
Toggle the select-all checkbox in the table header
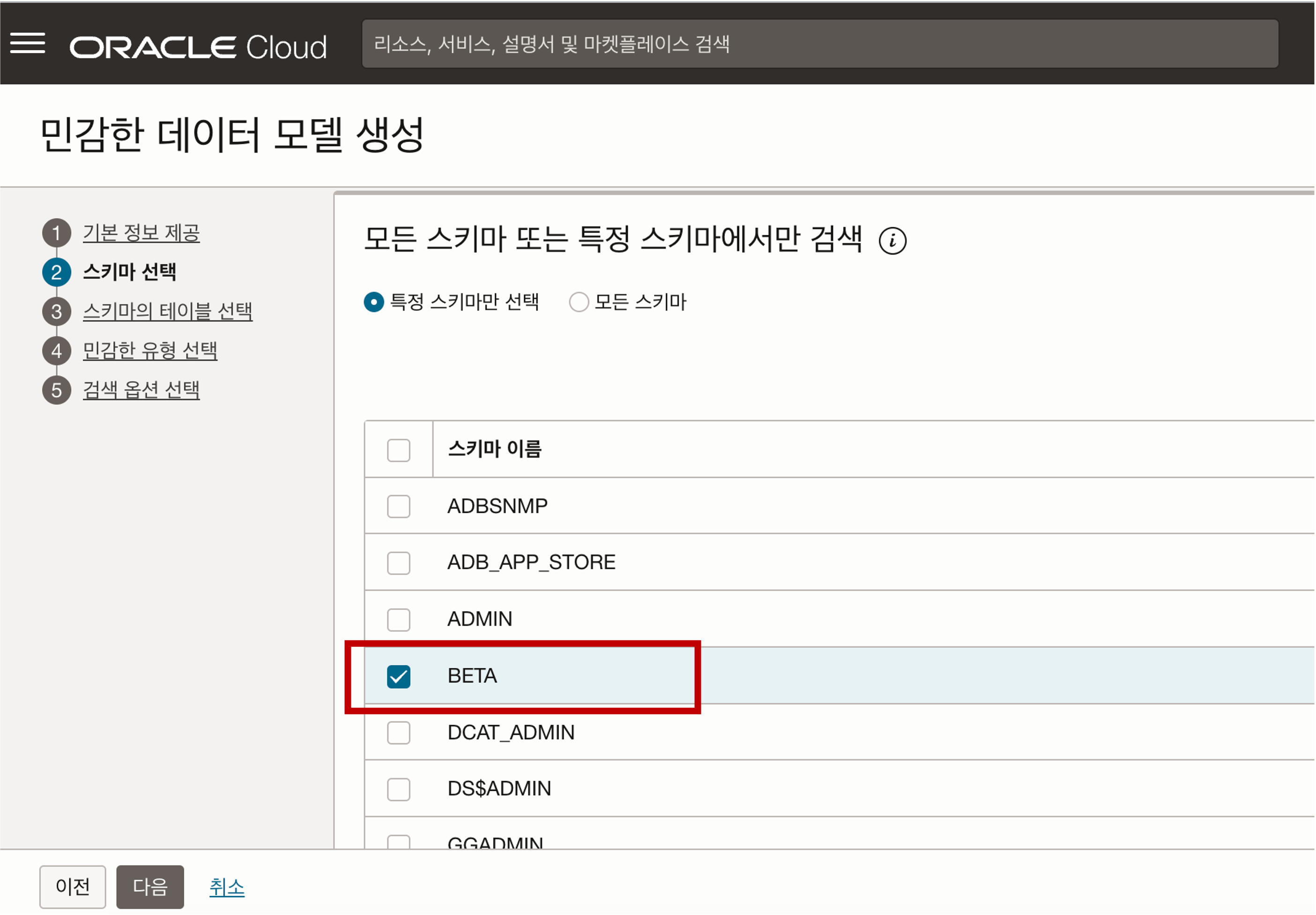click(x=398, y=450)
